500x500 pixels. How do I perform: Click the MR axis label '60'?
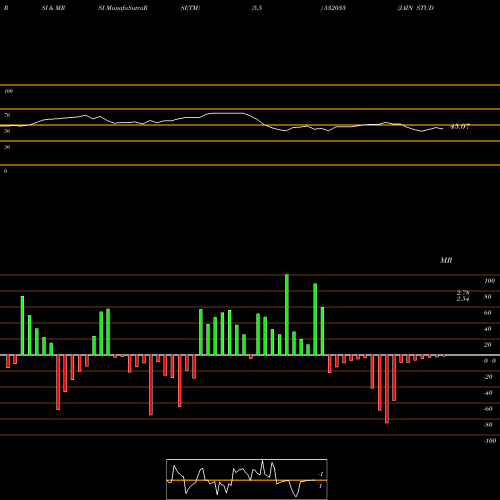(x=488, y=313)
